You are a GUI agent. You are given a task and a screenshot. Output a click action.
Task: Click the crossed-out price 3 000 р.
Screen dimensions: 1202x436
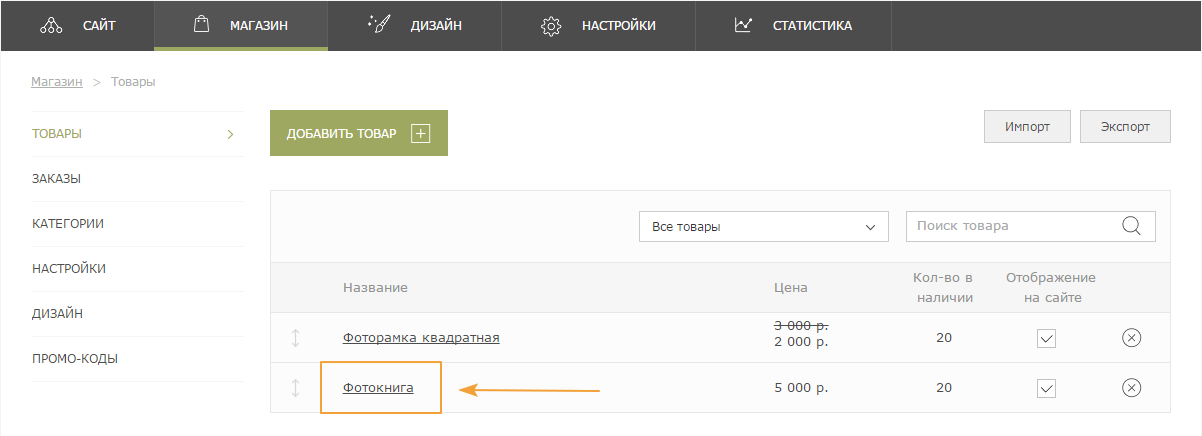pos(802,326)
